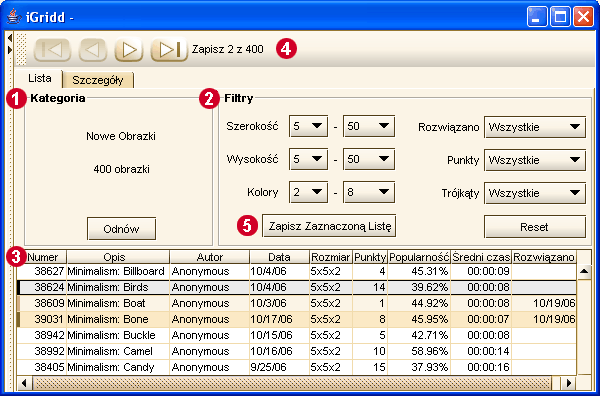600x396 pixels.
Task: Select row Minimalism: Birds
Action: tap(297, 287)
